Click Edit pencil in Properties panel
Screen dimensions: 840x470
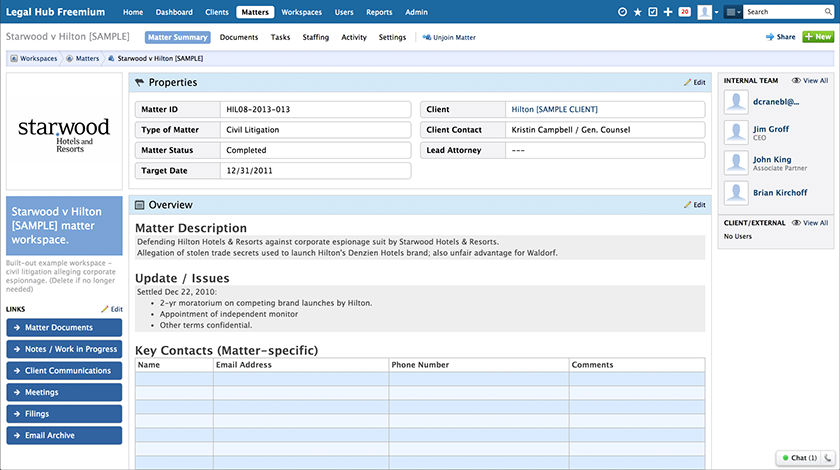[695, 82]
